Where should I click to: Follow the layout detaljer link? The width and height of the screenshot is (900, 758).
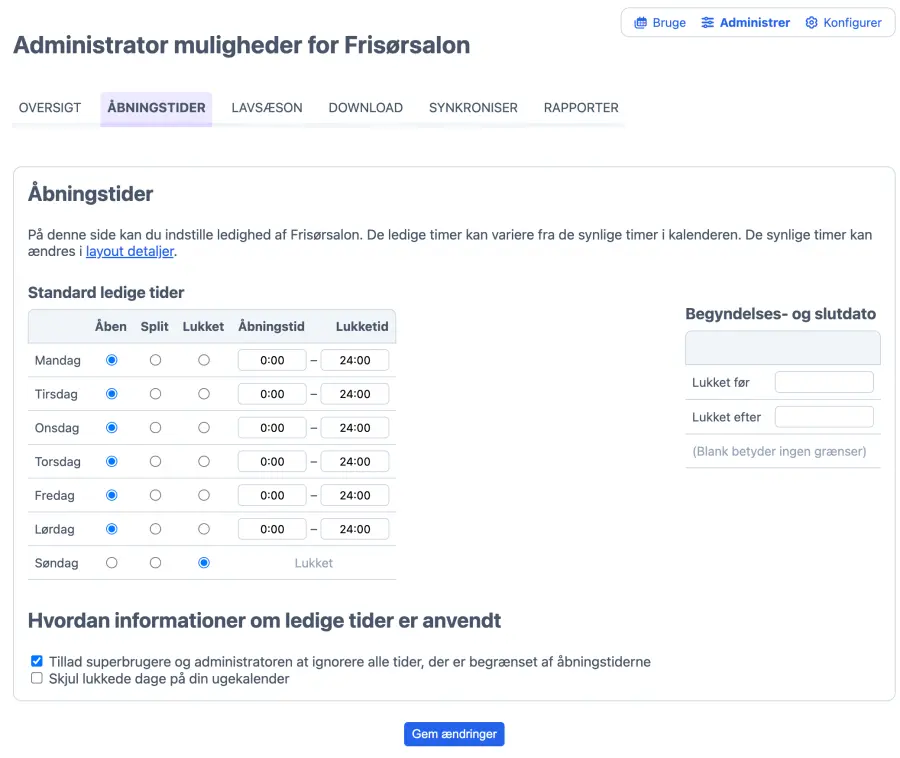[x=130, y=252]
